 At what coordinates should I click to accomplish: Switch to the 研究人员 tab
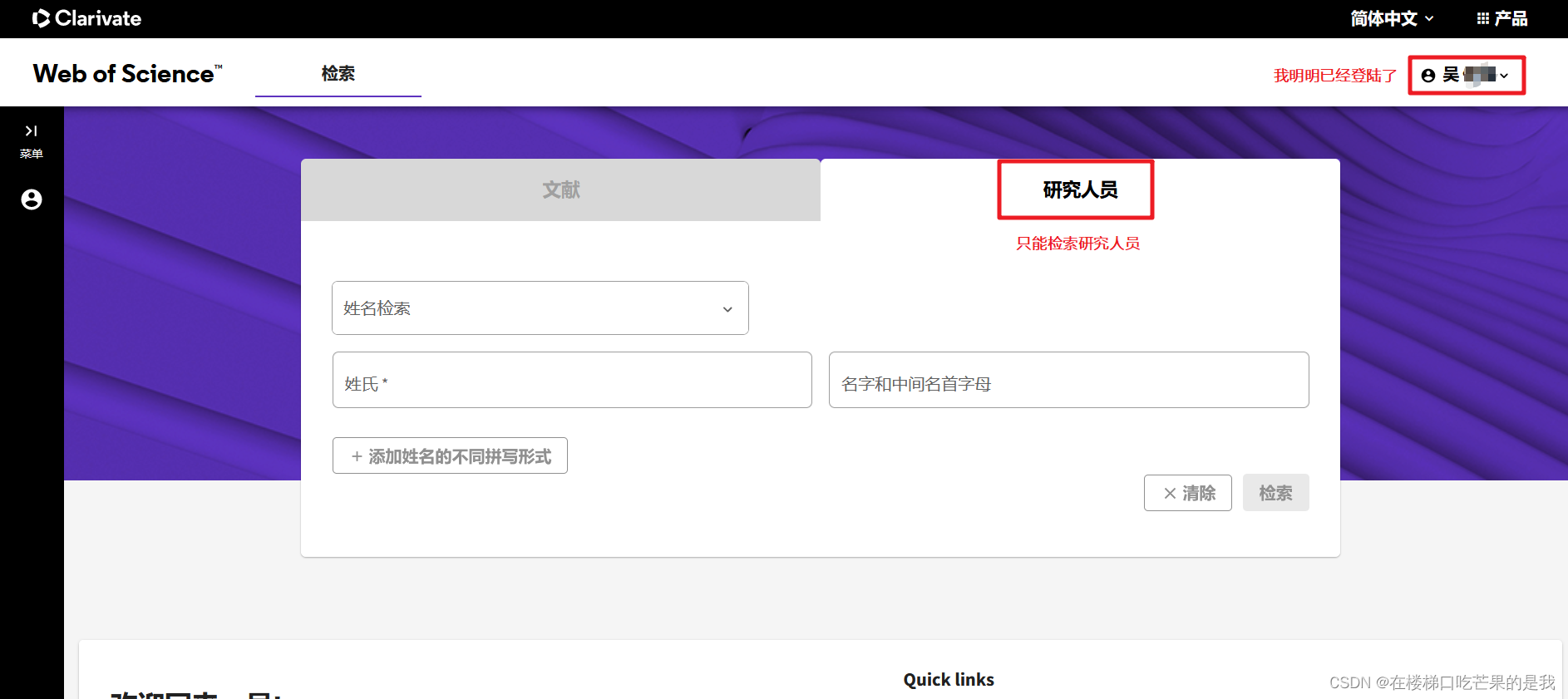point(1080,190)
